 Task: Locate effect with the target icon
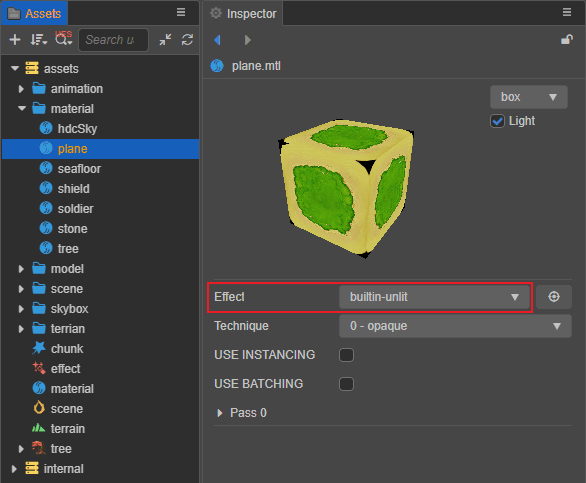[553, 297]
